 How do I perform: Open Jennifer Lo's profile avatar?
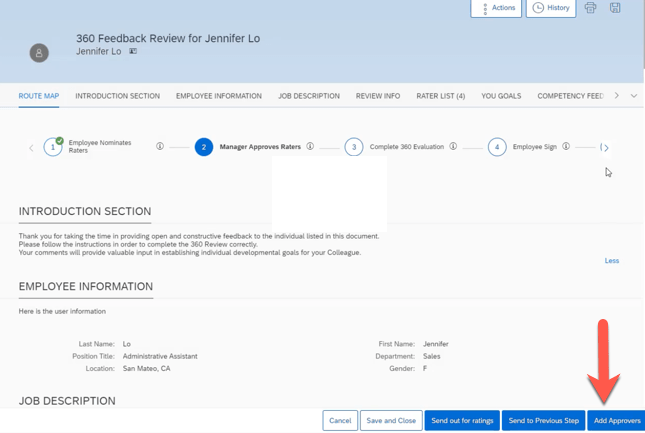coord(39,53)
